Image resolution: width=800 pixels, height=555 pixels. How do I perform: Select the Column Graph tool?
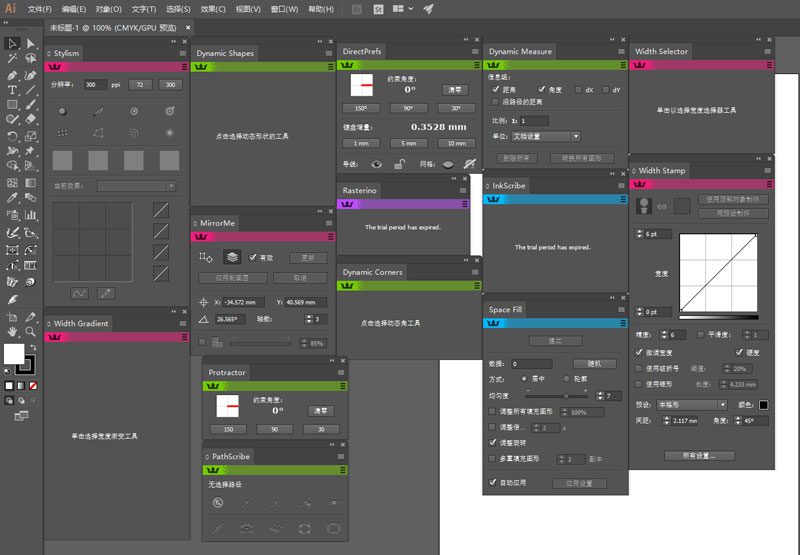click(31, 215)
